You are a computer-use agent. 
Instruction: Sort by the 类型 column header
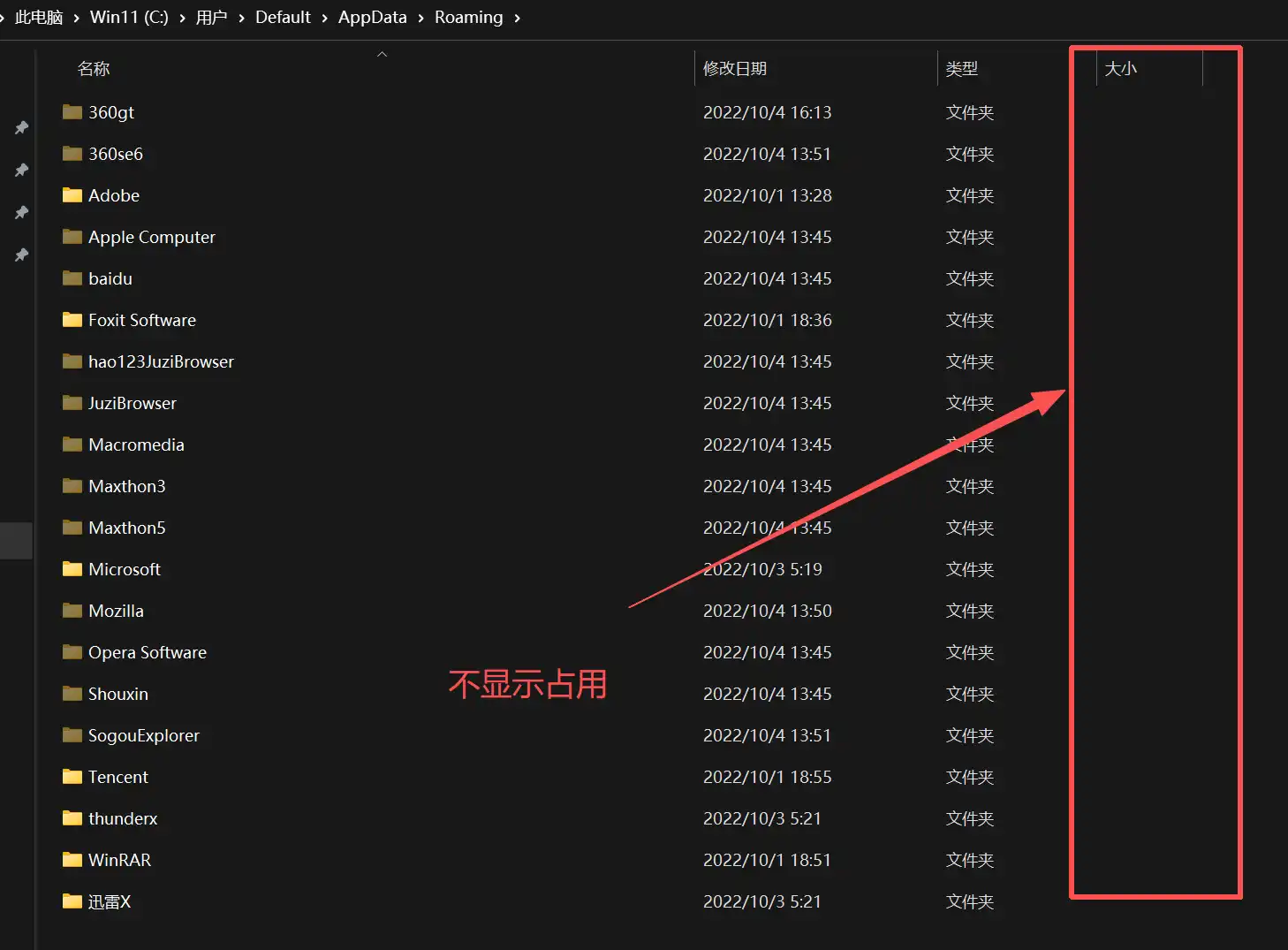(x=961, y=69)
